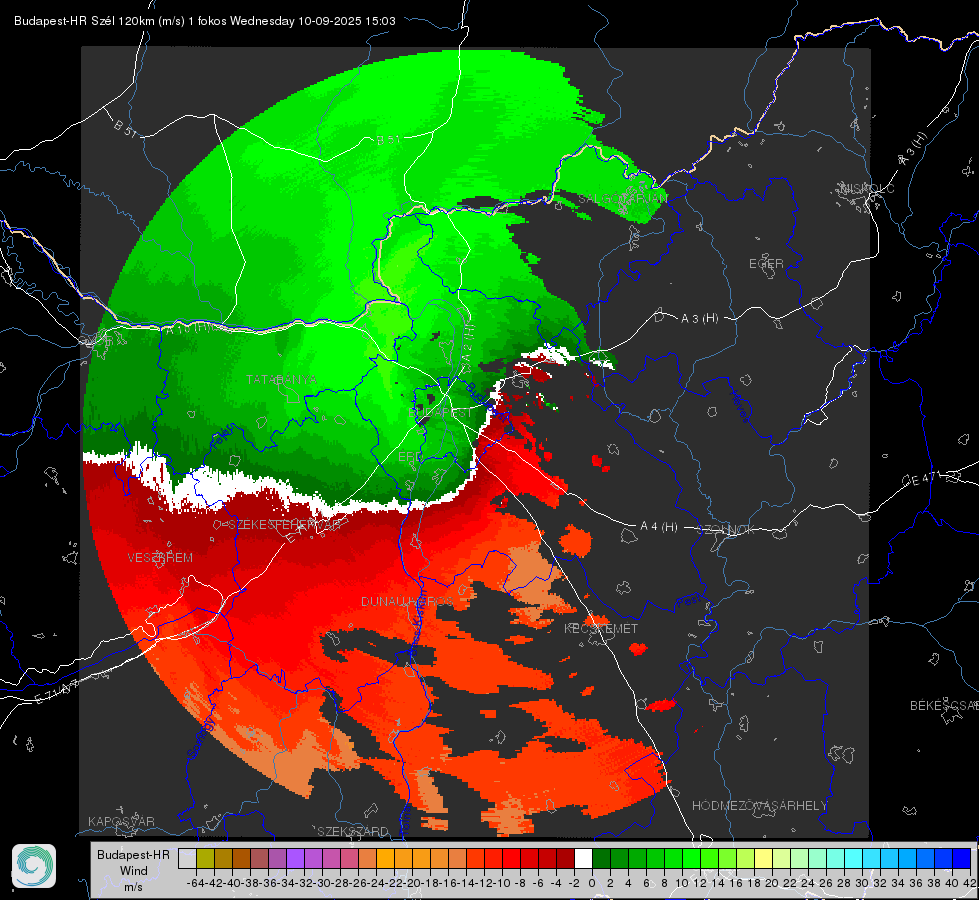This screenshot has height=900, width=979.
Task: Click the VESZPREM city label
Action: coord(160,558)
